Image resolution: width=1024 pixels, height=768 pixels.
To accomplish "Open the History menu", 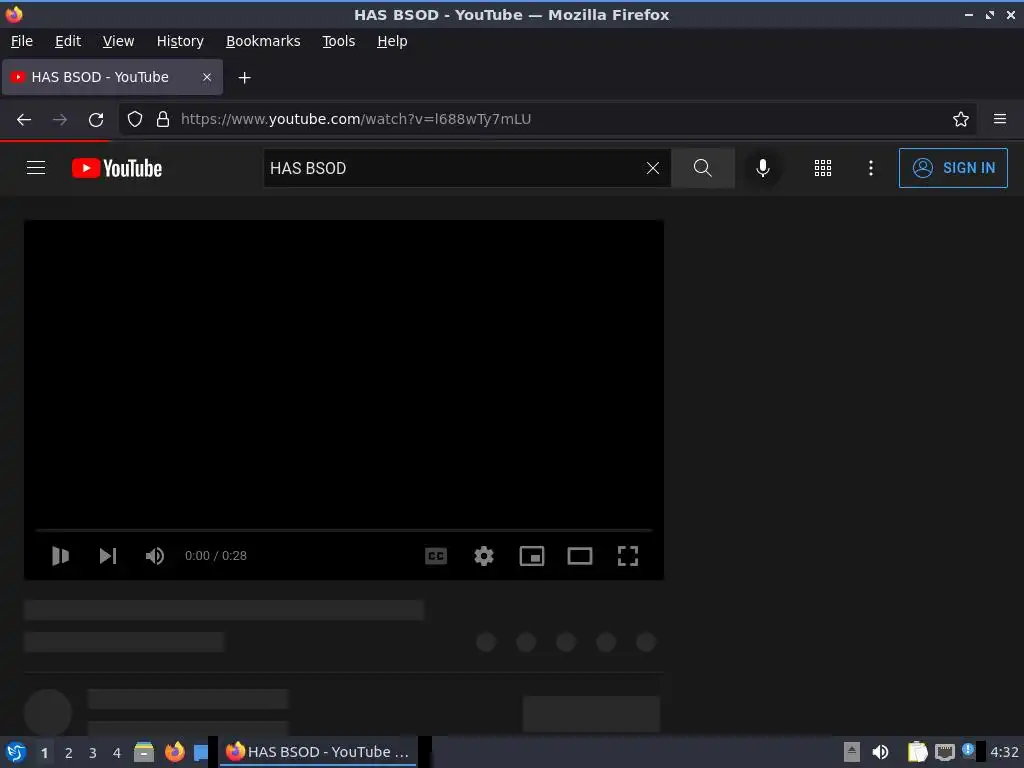I will (x=180, y=41).
